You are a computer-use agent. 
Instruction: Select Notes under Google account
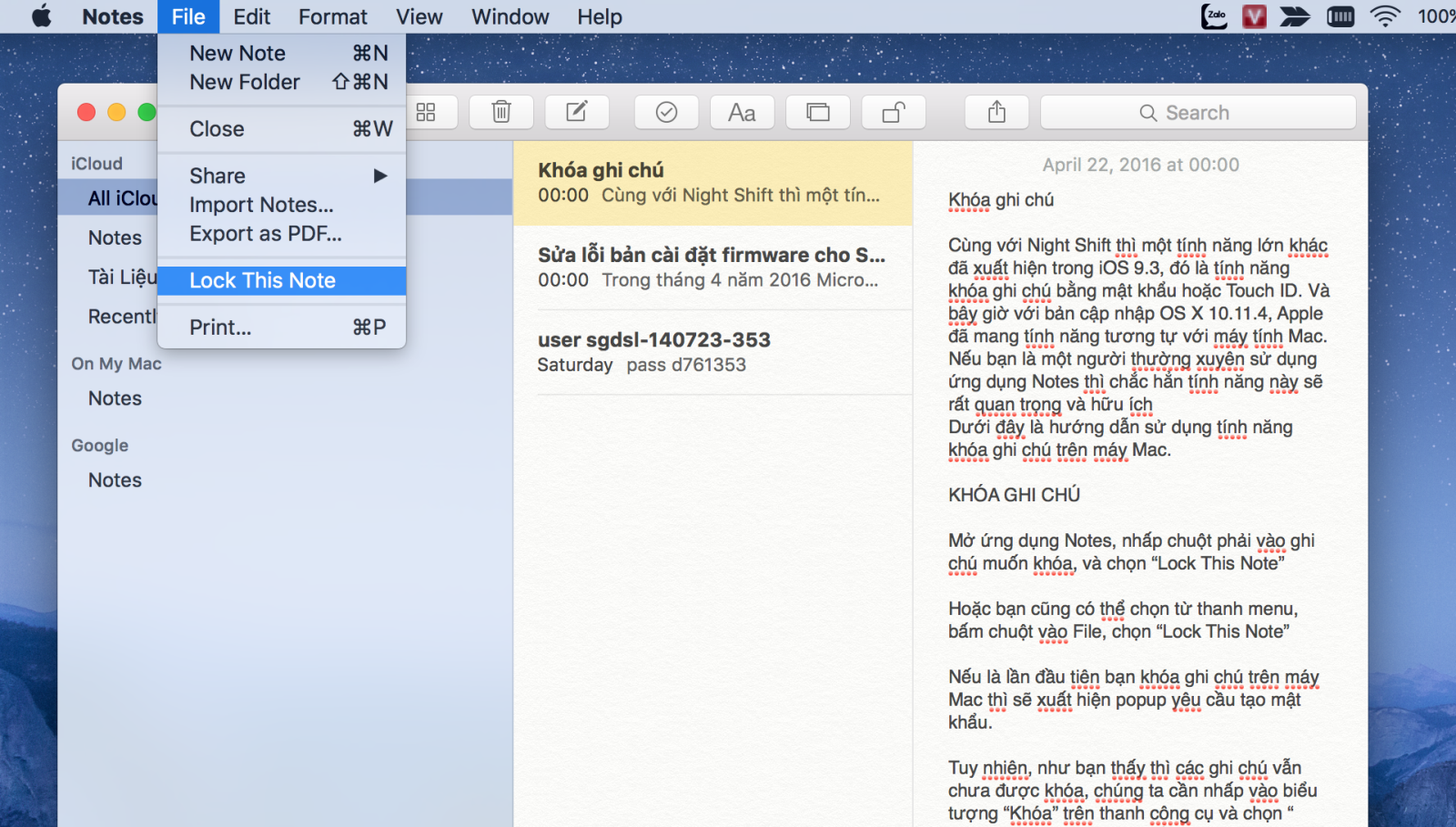click(x=115, y=480)
